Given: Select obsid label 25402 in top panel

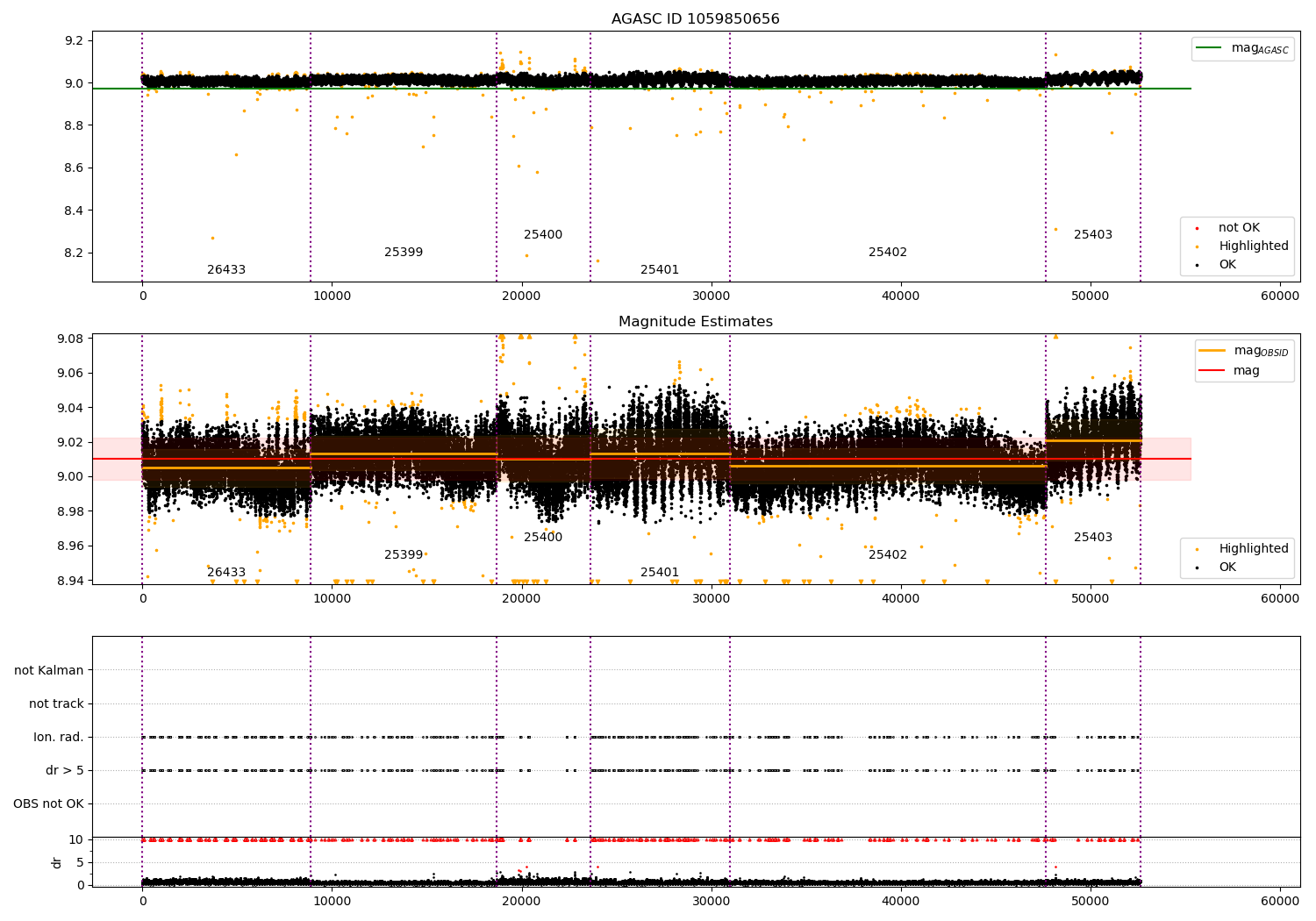Looking at the screenshot, I should point(888,253).
